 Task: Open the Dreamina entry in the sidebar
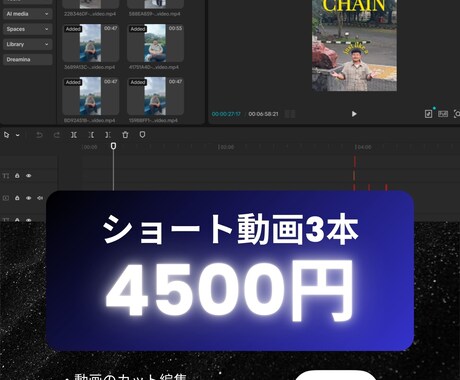27,59
